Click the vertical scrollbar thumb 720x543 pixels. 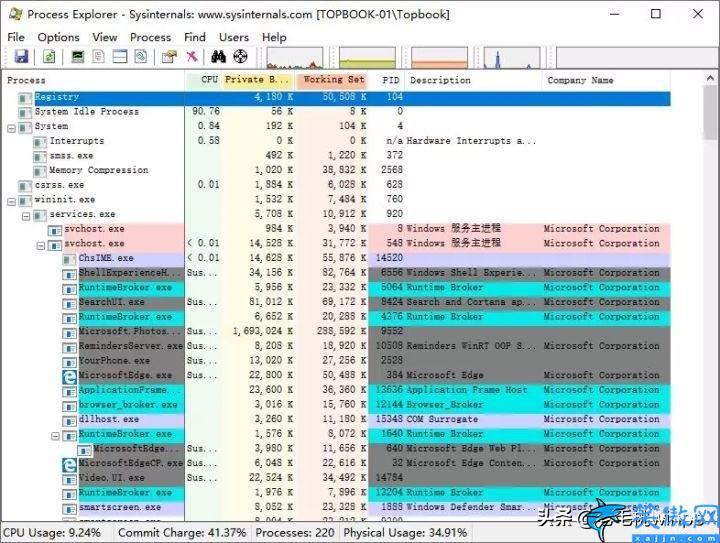(711, 112)
